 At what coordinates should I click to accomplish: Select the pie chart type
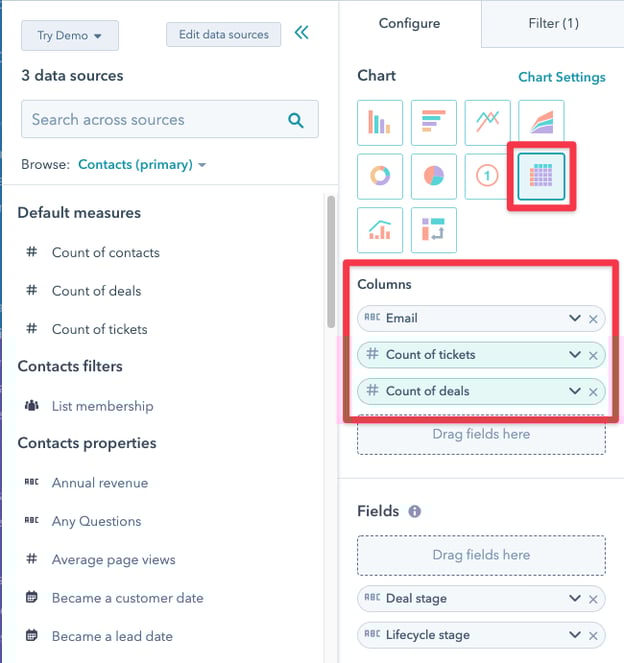pyautogui.click(x=433, y=176)
